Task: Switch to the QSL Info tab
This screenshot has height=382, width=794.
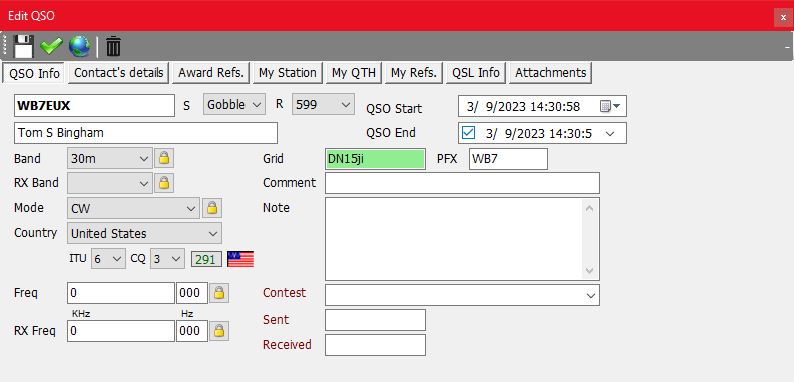Action: coord(476,72)
